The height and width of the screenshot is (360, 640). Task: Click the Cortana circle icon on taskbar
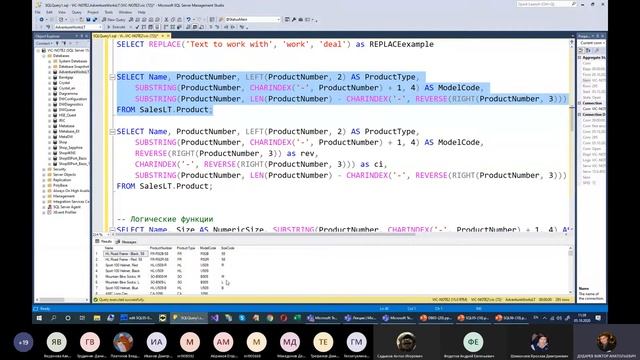[x=68, y=318]
